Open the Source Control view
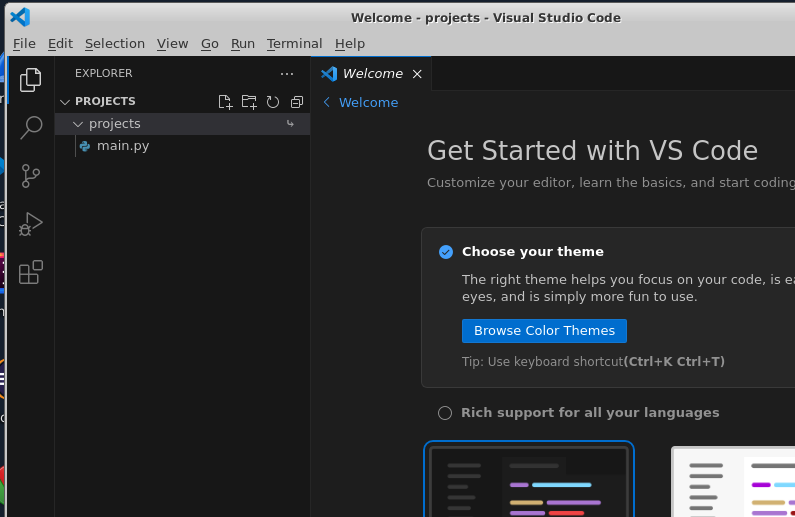795x517 pixels. click(x=31, y=176)
